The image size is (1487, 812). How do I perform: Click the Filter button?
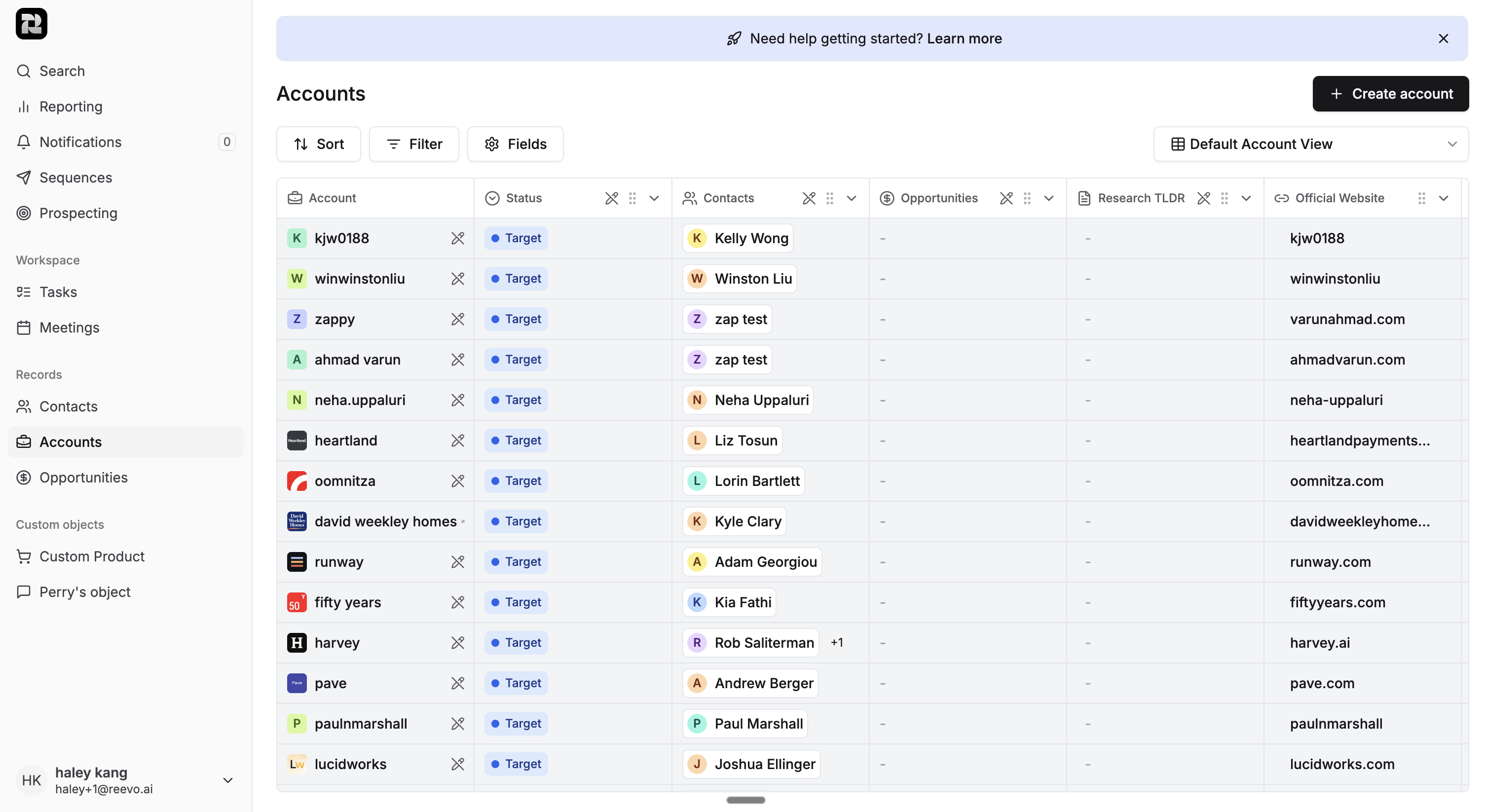tap(414, 144)
